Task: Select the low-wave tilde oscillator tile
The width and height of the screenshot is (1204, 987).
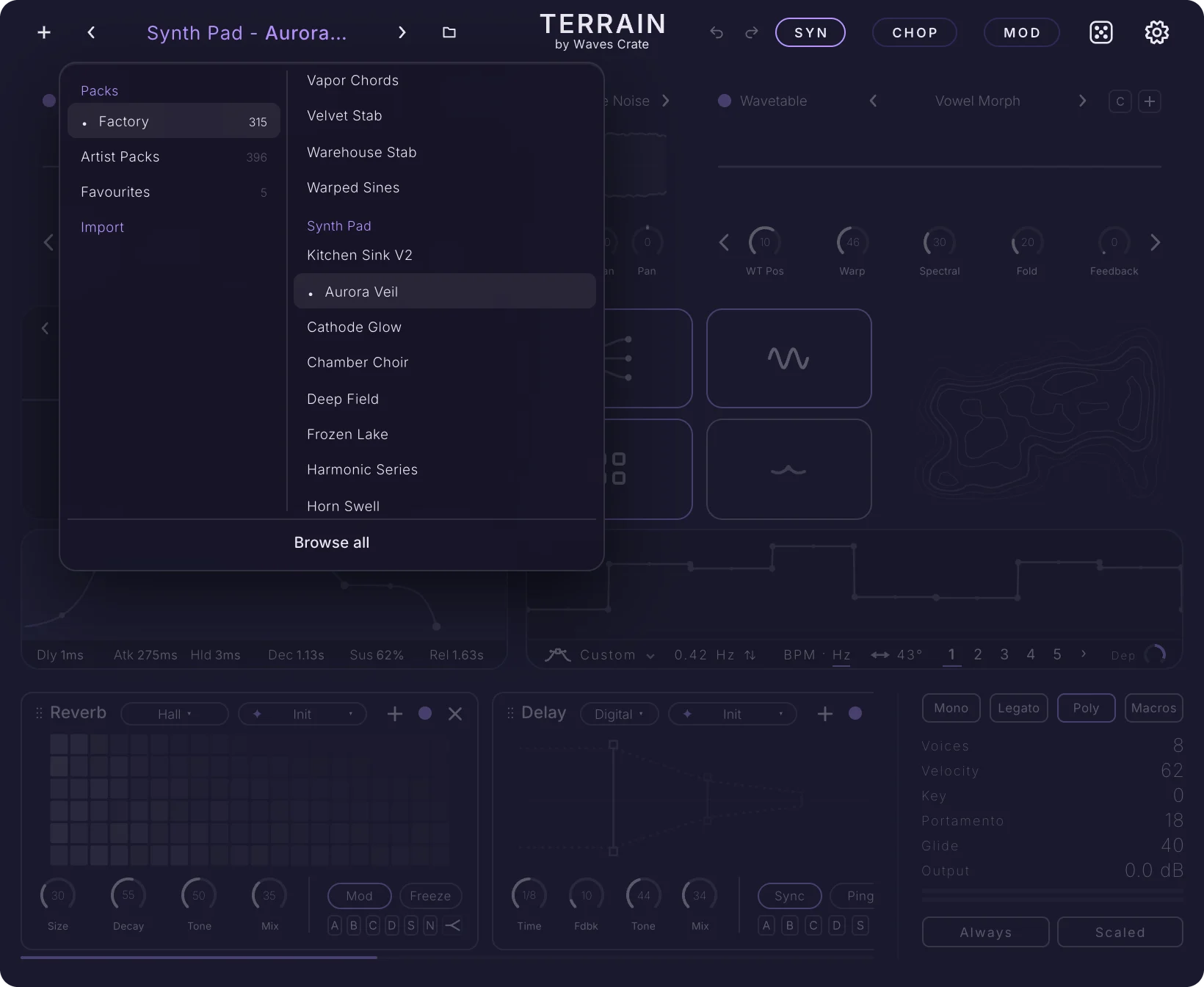Action: [x=789, y=469]
